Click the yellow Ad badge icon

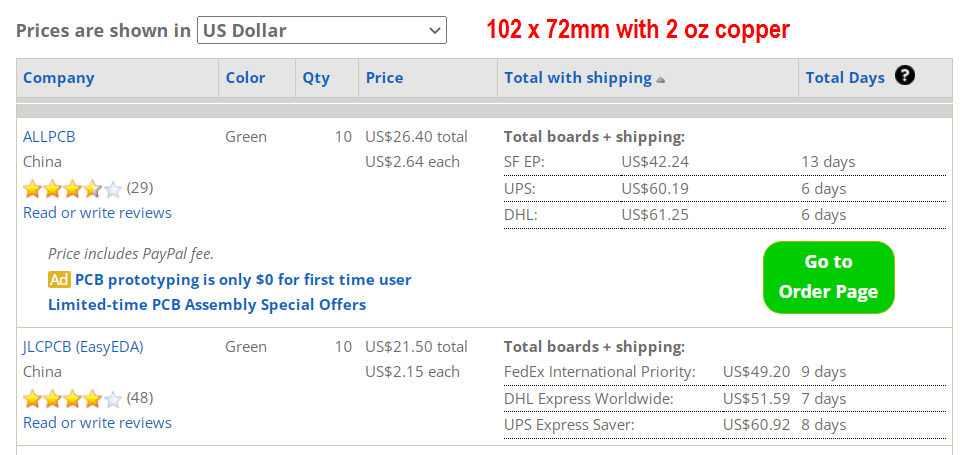[x=59, y=280]
